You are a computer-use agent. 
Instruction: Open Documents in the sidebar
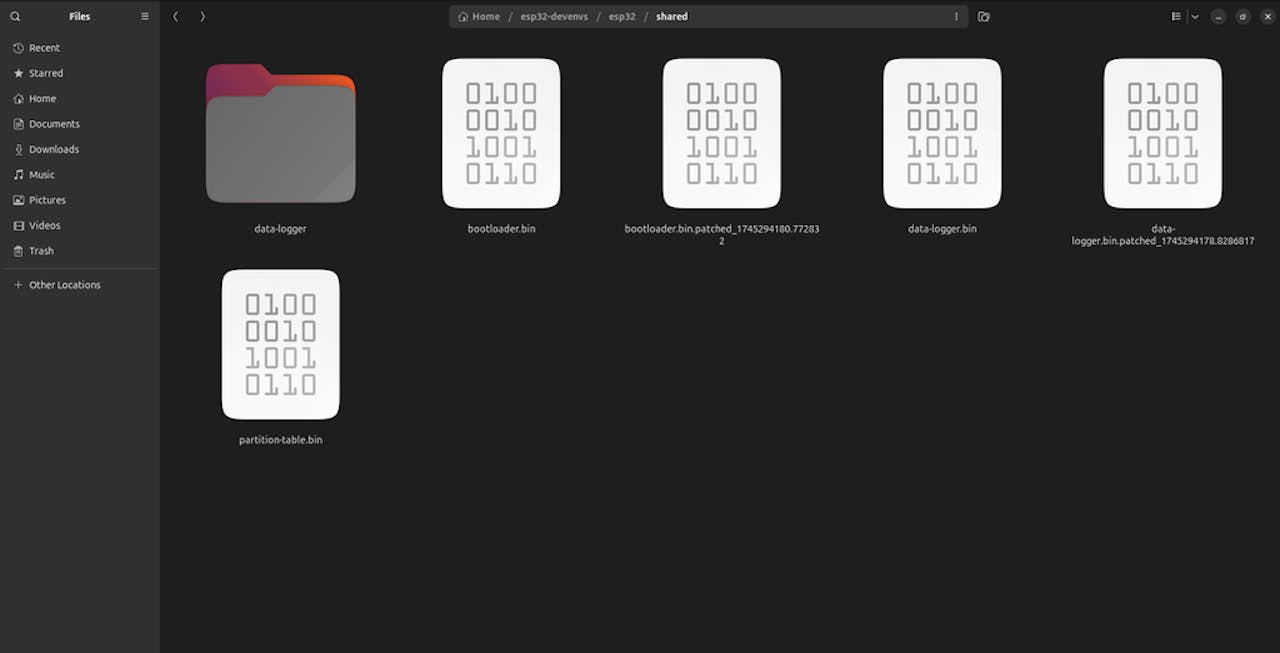coord(80,124)
